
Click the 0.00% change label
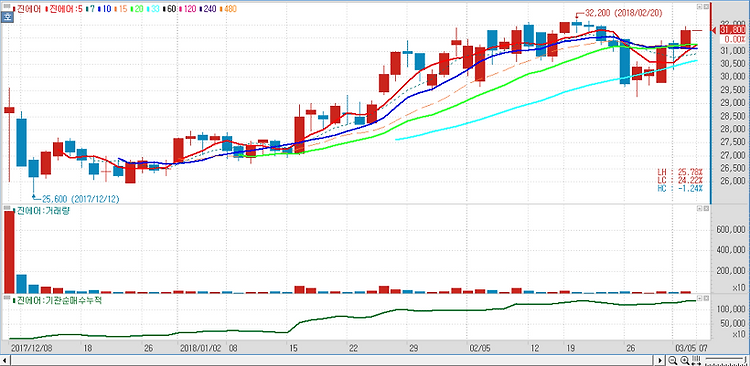pos(734,39)
